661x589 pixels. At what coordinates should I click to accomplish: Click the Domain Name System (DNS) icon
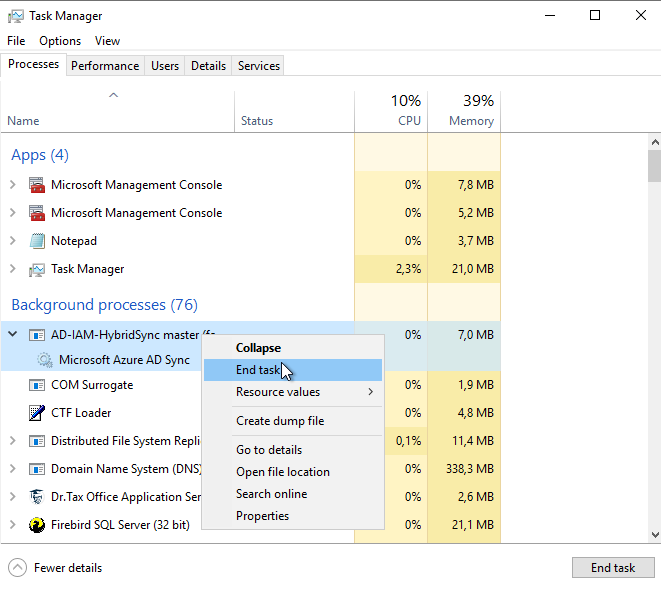(x=37, y=469)
